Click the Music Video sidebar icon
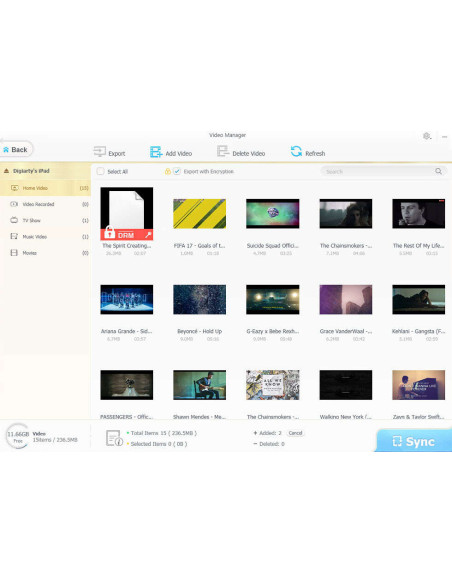This screenshot has height=584, width=452. (x=14, y=237)
